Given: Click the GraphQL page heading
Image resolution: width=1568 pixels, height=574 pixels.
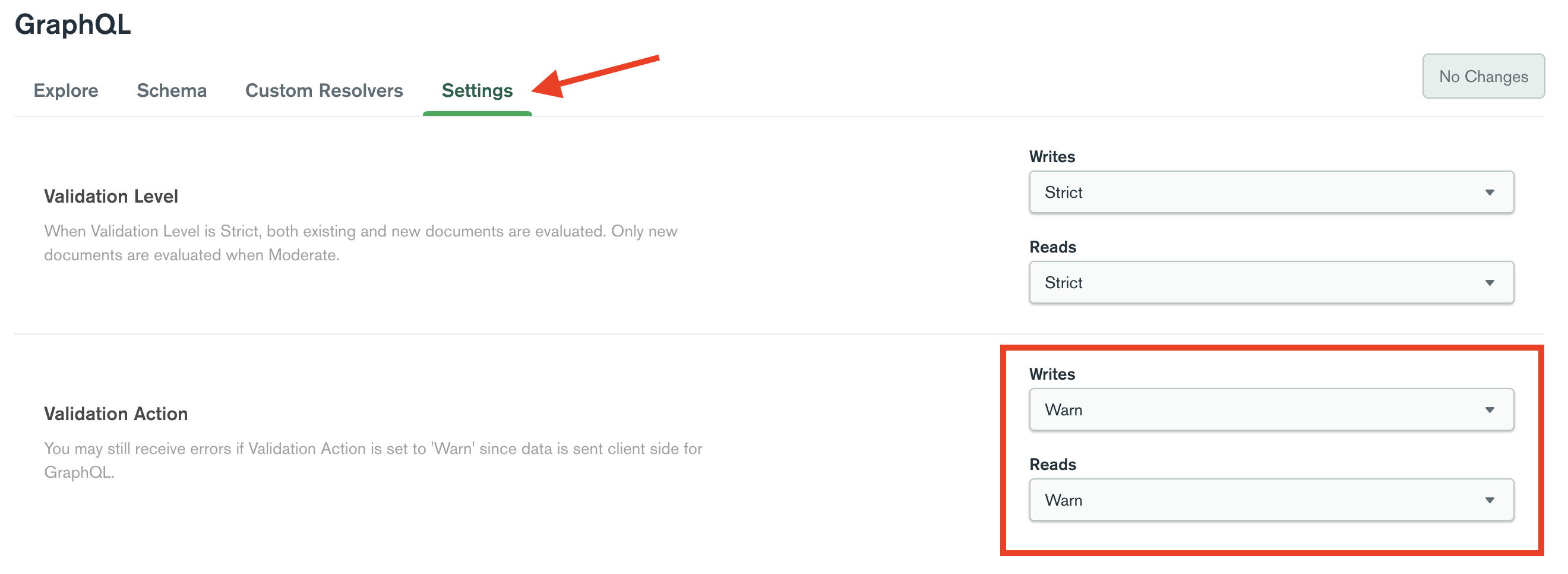Looking at the screenshot, I should pos(72,24).
